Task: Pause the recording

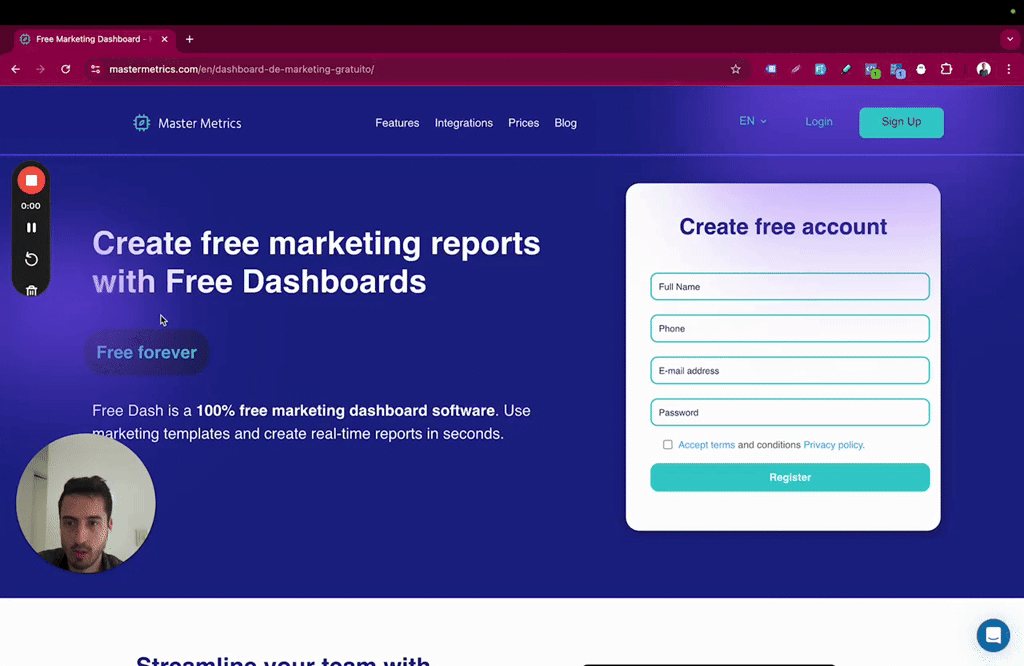Action: click(x=31, y=227)
